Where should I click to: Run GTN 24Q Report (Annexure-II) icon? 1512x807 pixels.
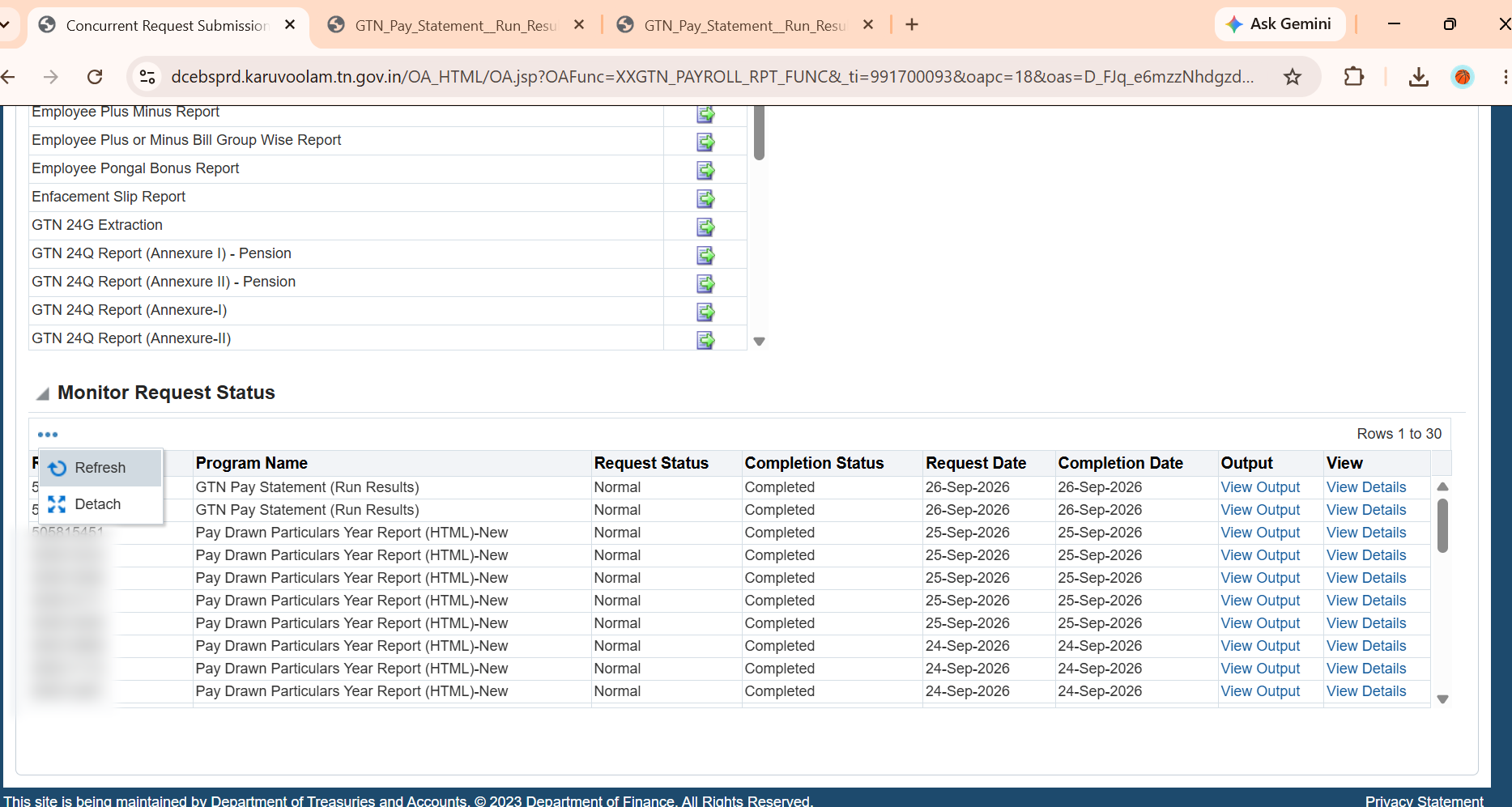tap(705, 340)
